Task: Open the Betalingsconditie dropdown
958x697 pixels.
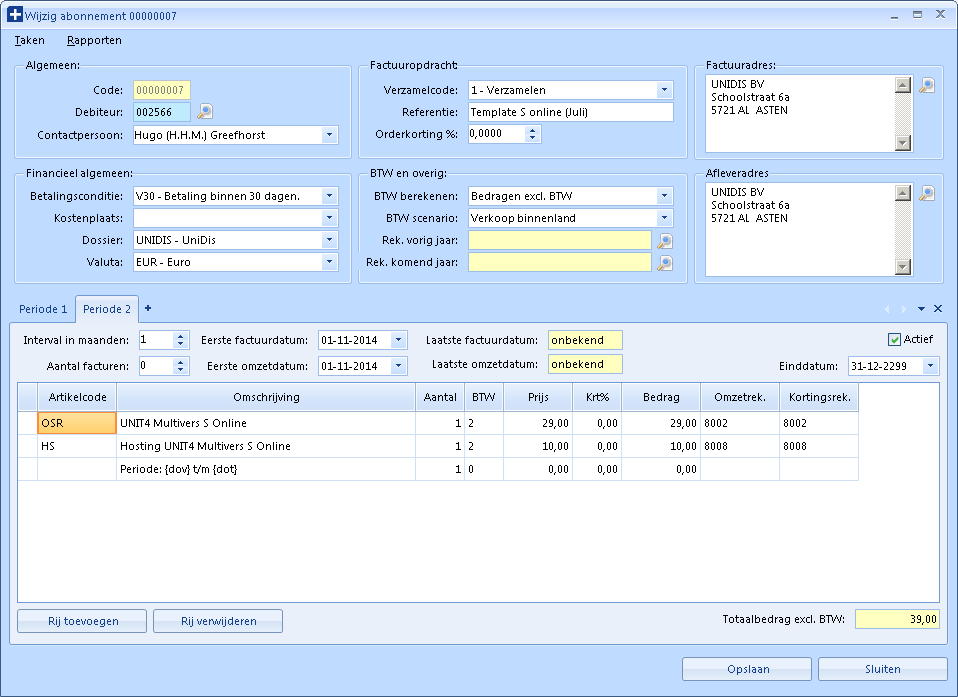Action: pos(329,196)
